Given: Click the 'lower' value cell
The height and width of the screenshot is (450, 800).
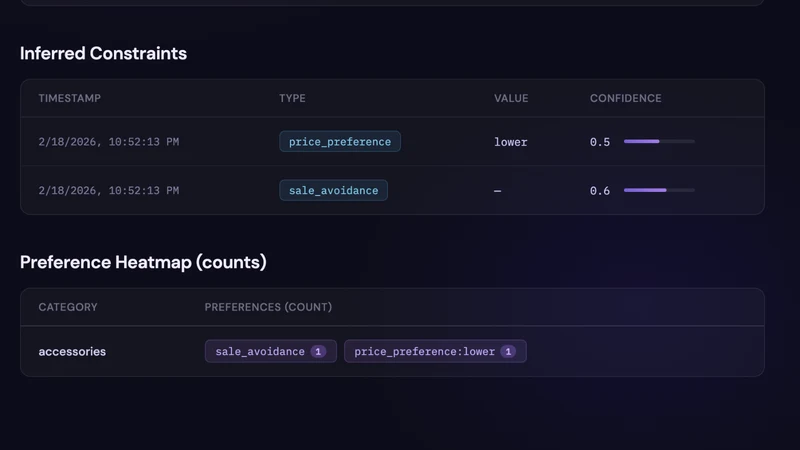Looking at the screenshot, I should coord(511,142).
